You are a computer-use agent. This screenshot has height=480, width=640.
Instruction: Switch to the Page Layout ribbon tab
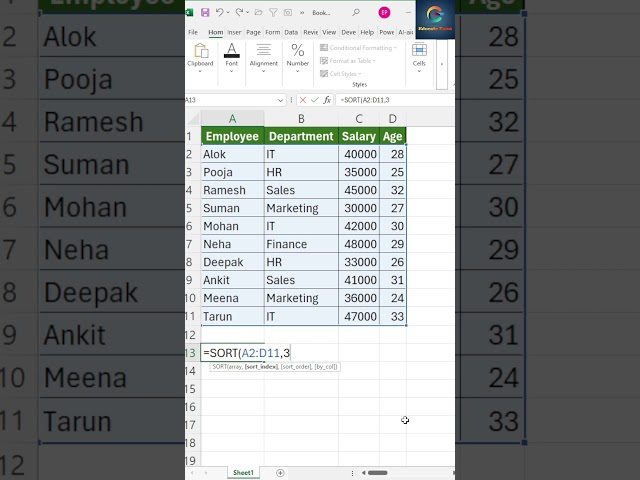tap(253, 32)
